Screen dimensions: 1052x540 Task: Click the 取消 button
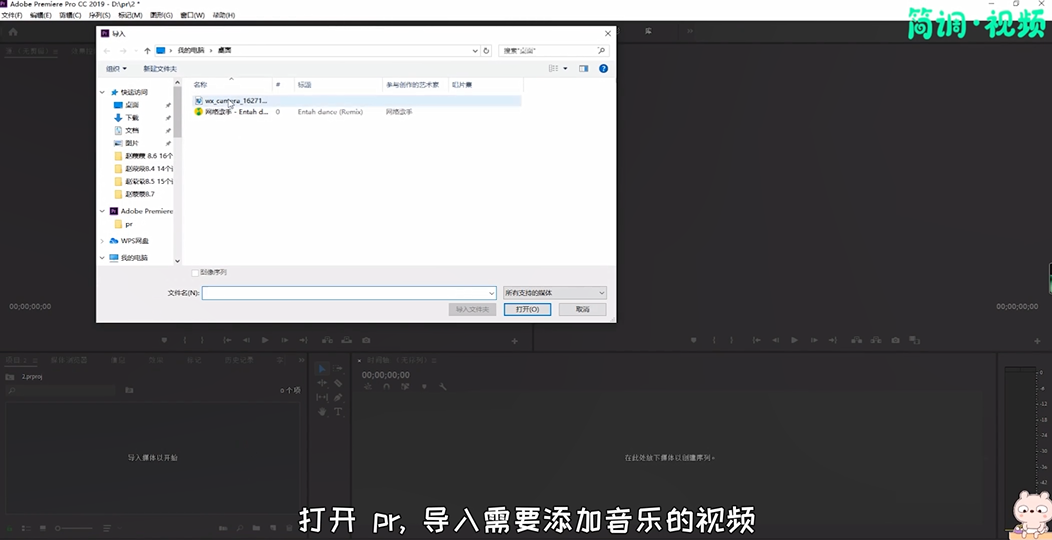coord(582,309)
